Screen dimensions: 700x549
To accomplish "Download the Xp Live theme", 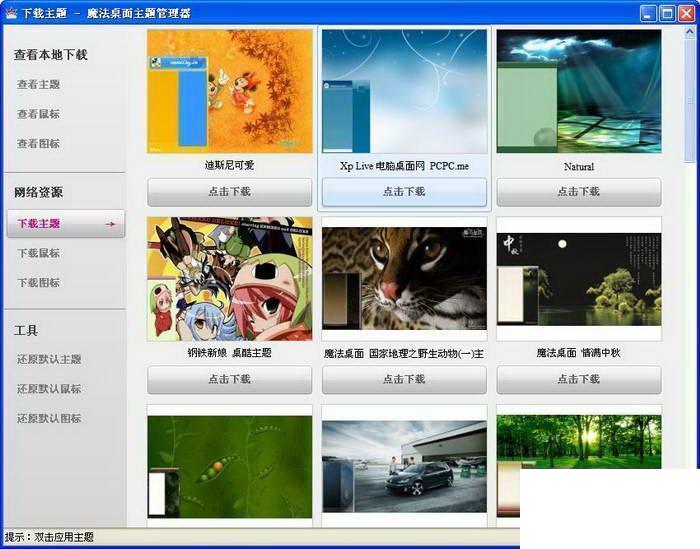I will click(x=404, y=192).
